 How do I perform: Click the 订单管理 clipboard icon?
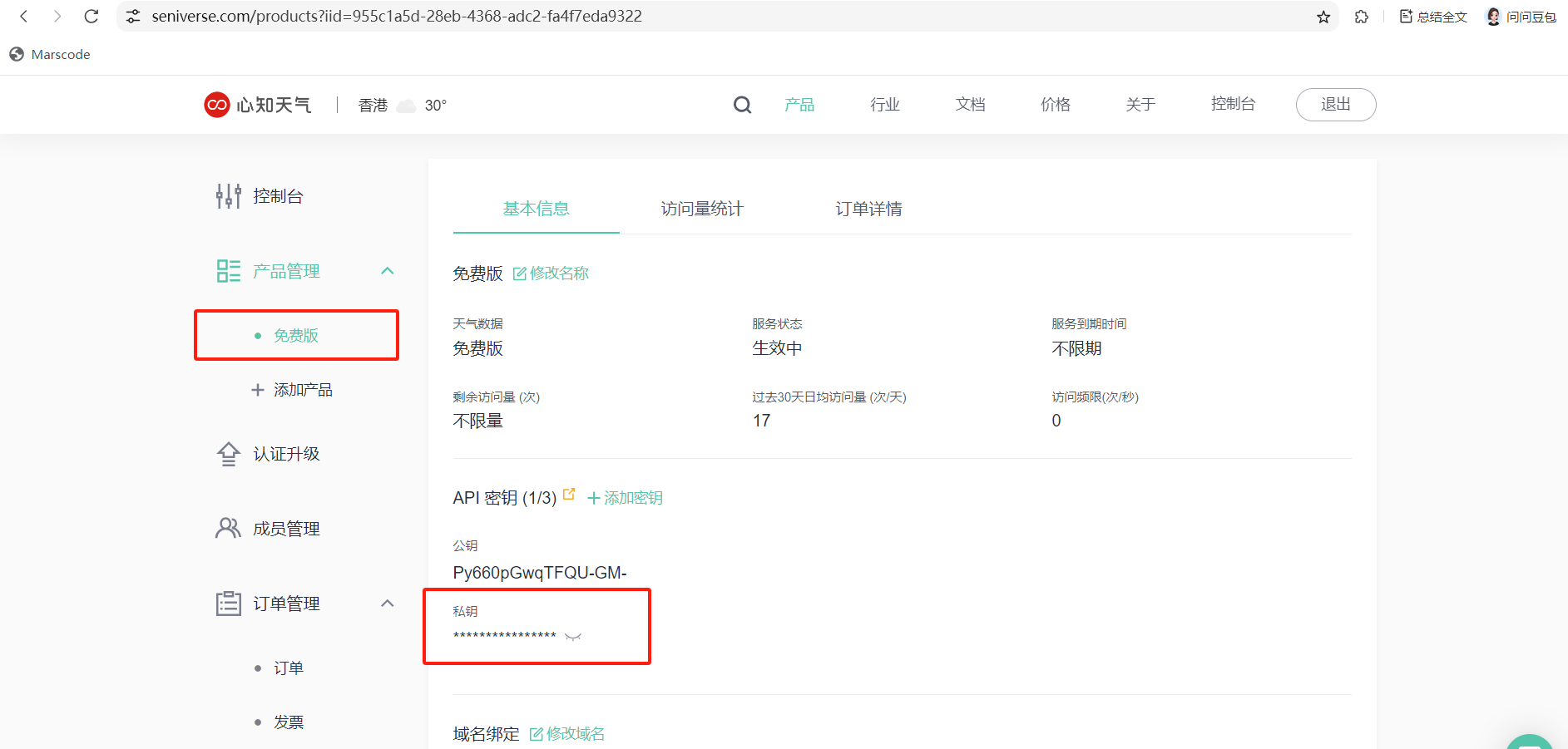click(227, 603)
